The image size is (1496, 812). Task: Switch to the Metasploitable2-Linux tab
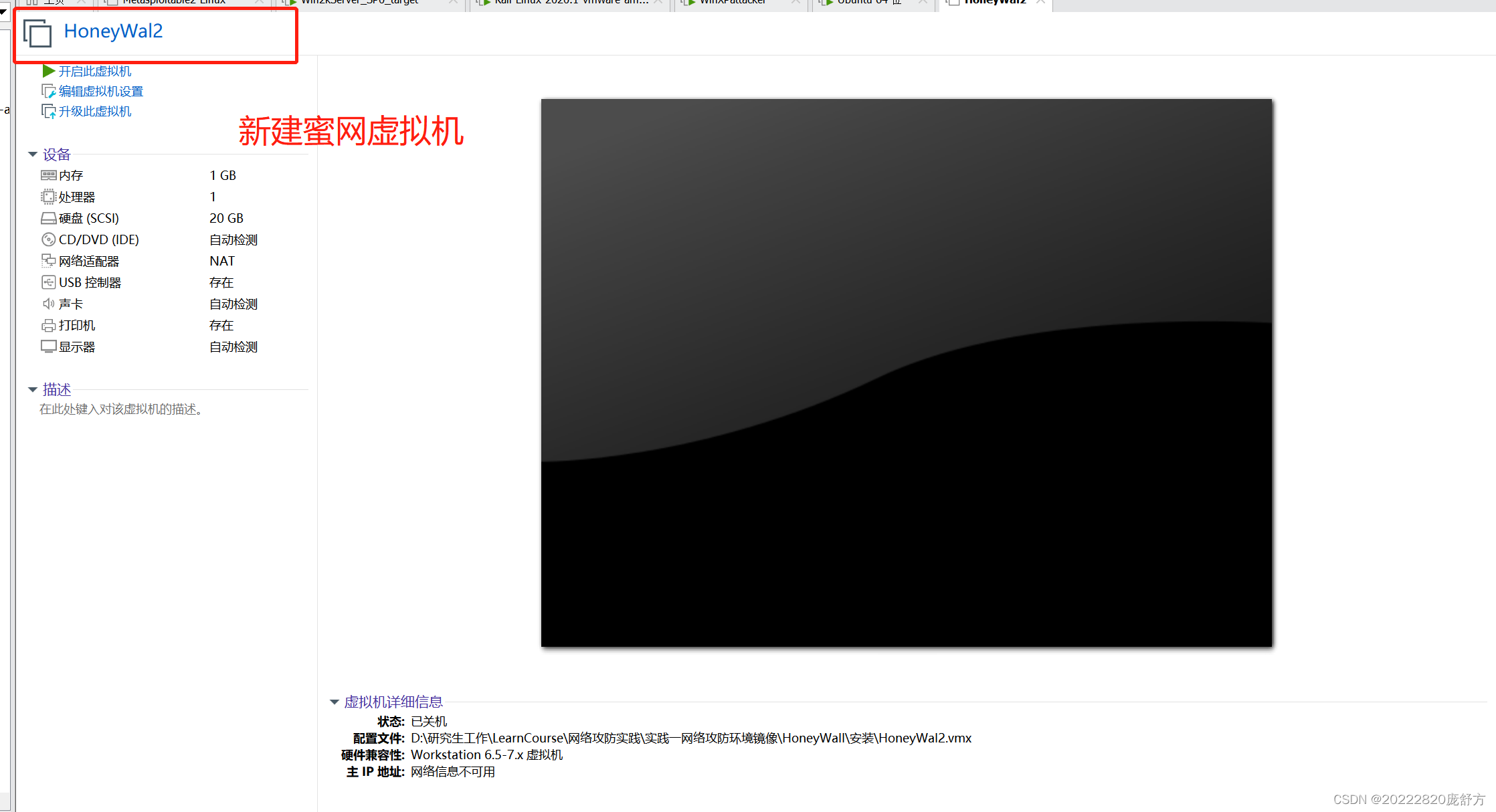174,3
